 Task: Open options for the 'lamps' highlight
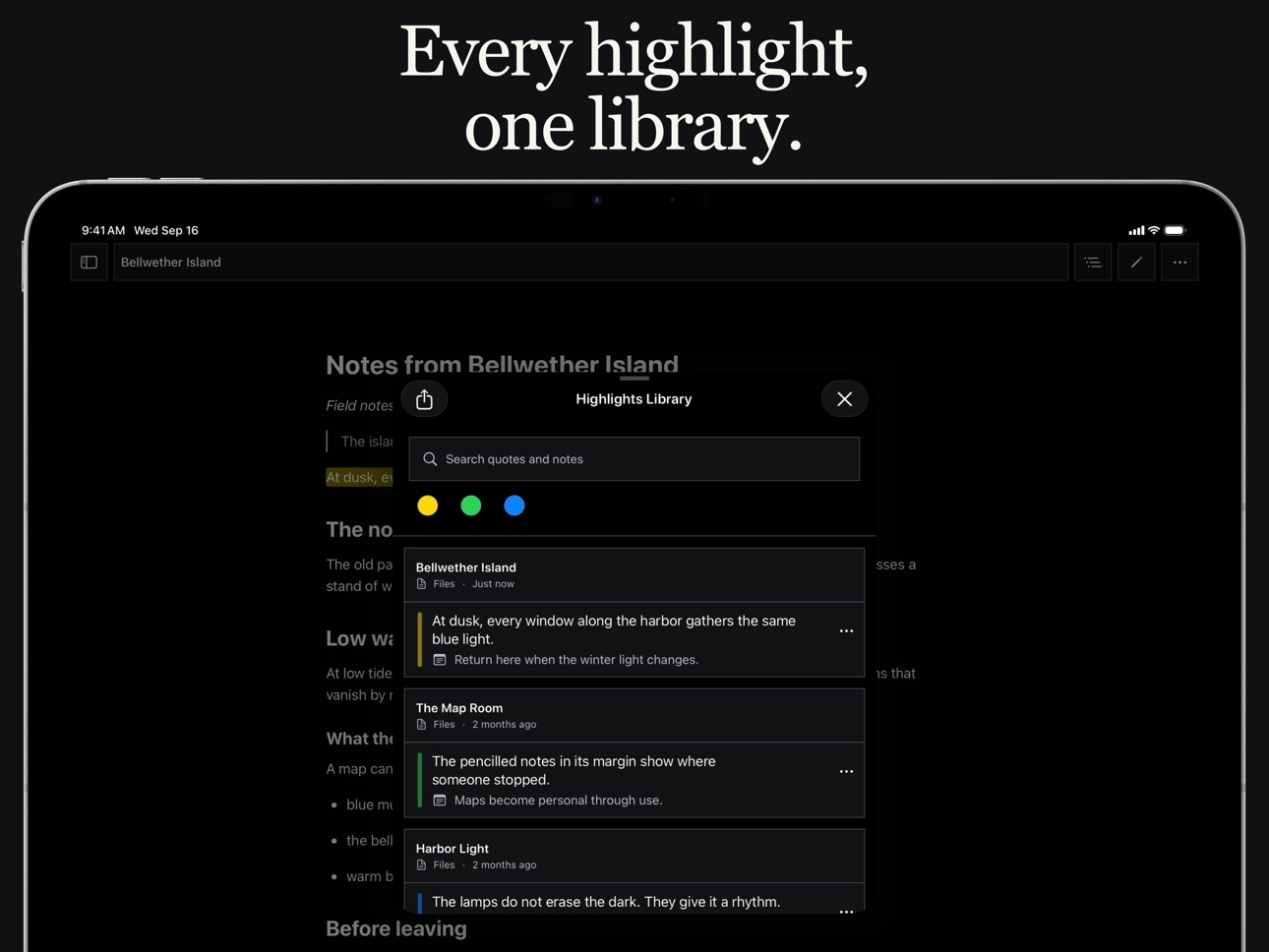pyautogui.click(x=846, y=912)
